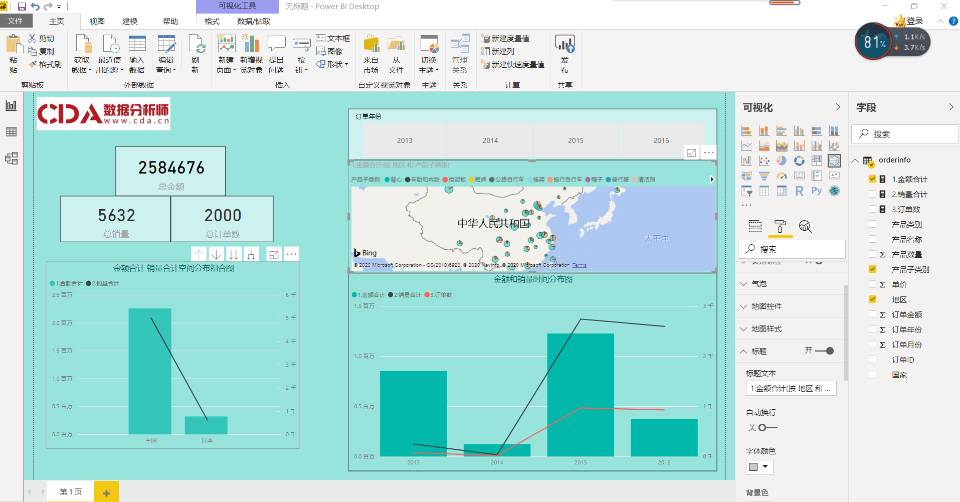The width and height of the screenshot is (960, 502).
Task: Click the Image (图像) ribbon item
Action: point(329,51)
